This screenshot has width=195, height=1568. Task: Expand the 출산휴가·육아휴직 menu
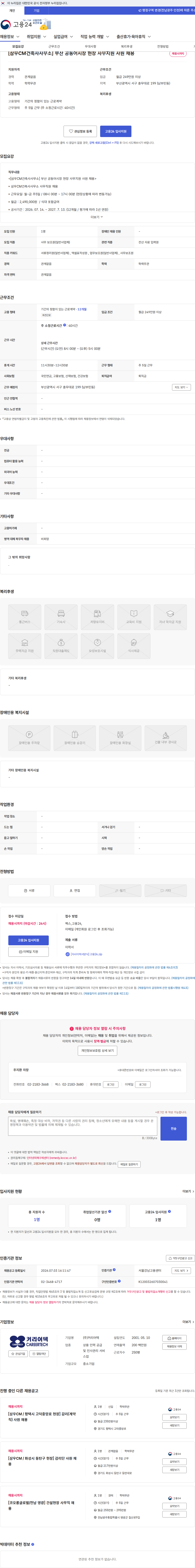point(134,36)
